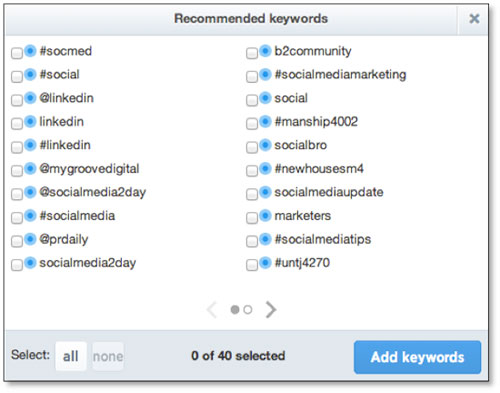The width and height of the screenshot is (500, 393).
Task: Close the Recommended keywords dialog
Action: (474, 19)
